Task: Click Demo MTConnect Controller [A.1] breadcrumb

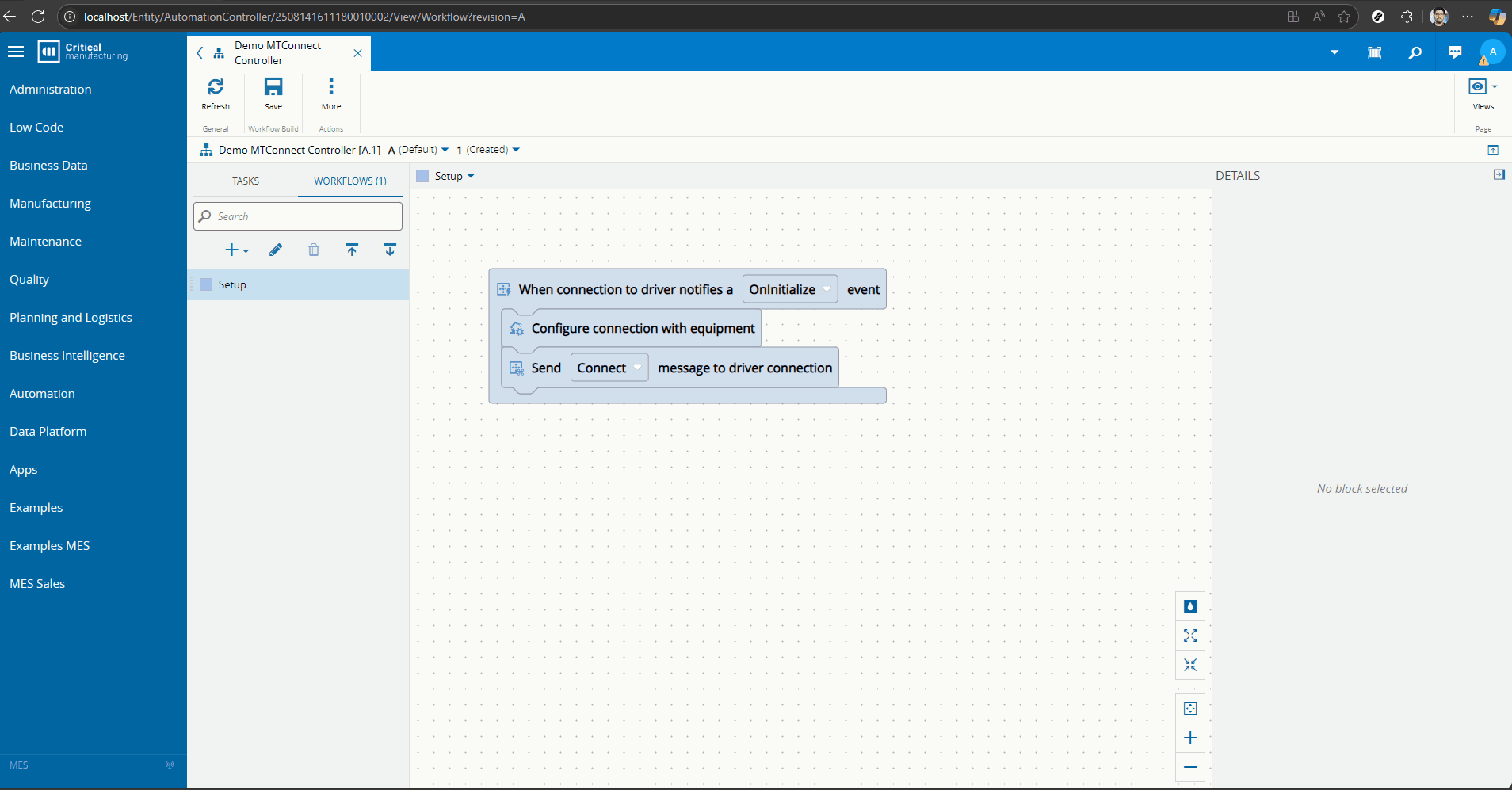Action: [x=300, y=150]
